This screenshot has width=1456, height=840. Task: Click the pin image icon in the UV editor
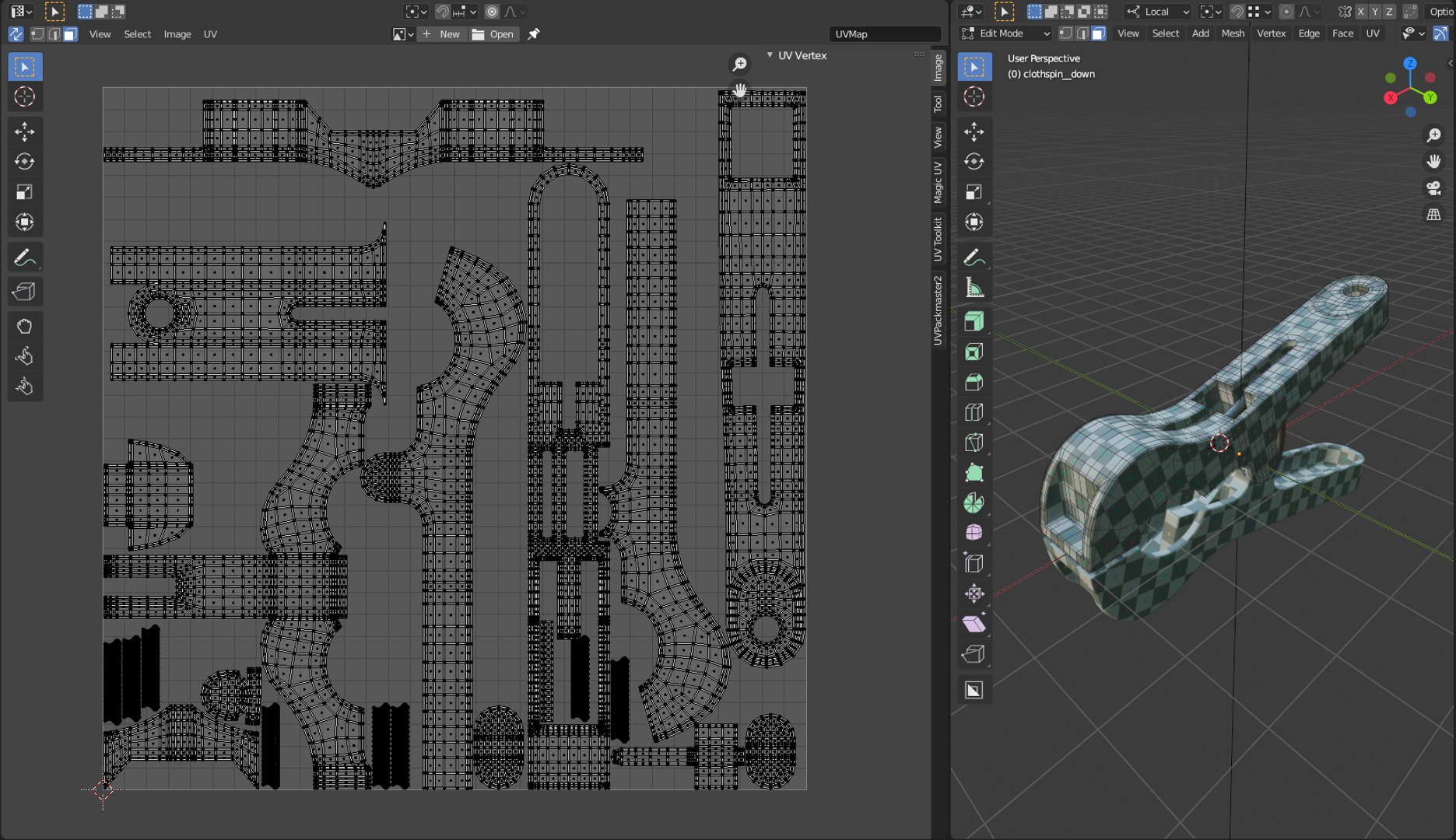534,34
